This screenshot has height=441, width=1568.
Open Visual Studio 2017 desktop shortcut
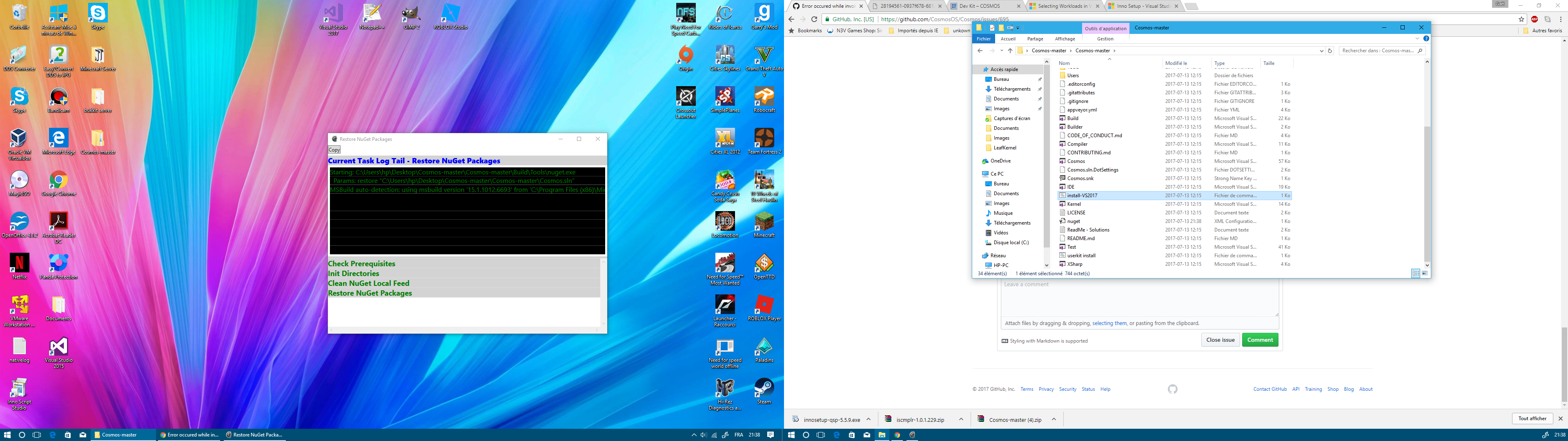click(333, 19)
